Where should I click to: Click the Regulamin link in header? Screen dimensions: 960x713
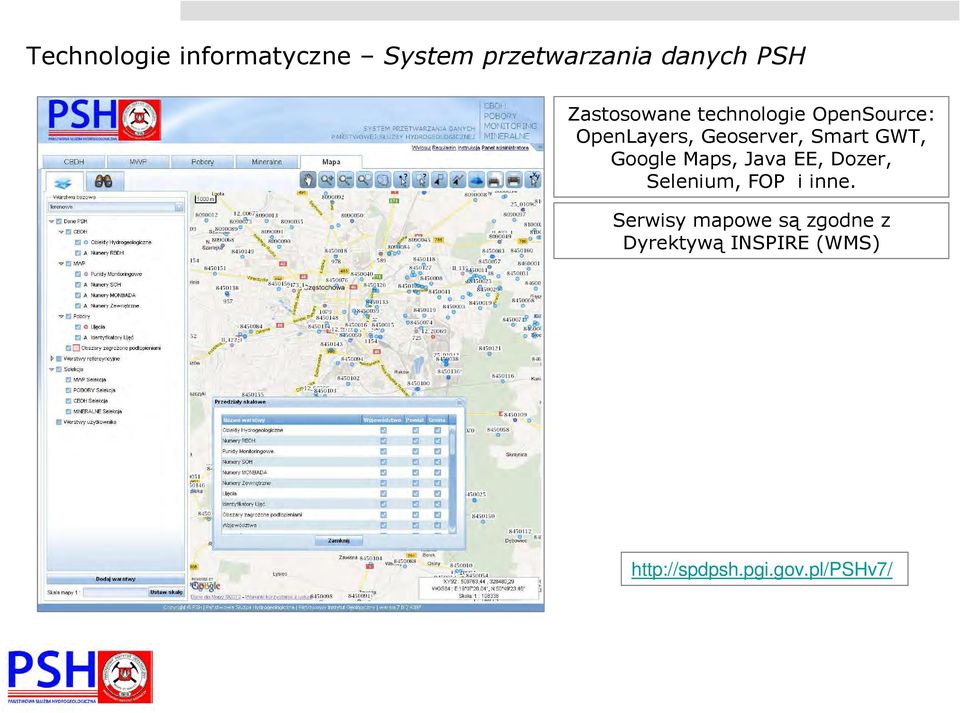pyautogui.click(x=444, y=147)
